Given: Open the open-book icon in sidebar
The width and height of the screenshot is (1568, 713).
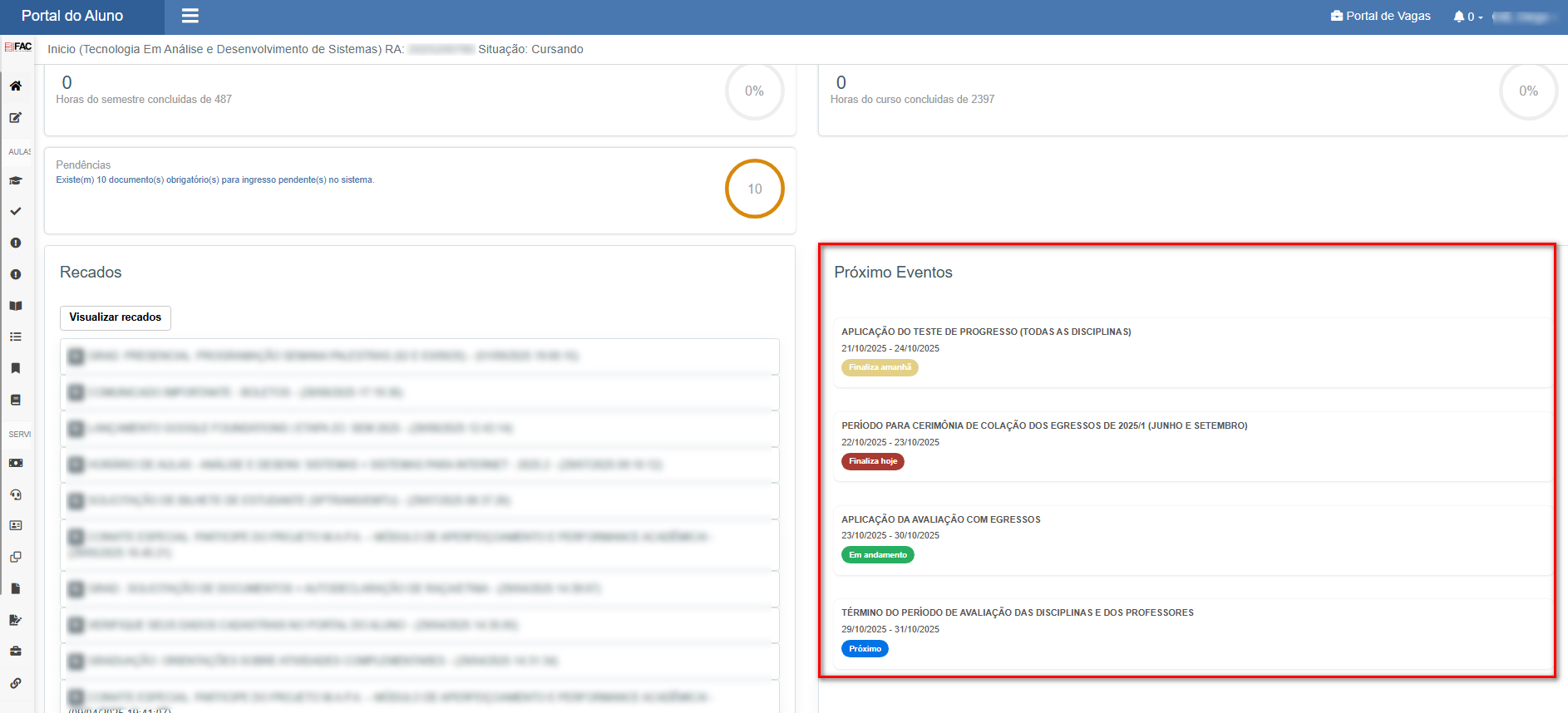Looking at the screenshot, I should (x=16, y=306).
